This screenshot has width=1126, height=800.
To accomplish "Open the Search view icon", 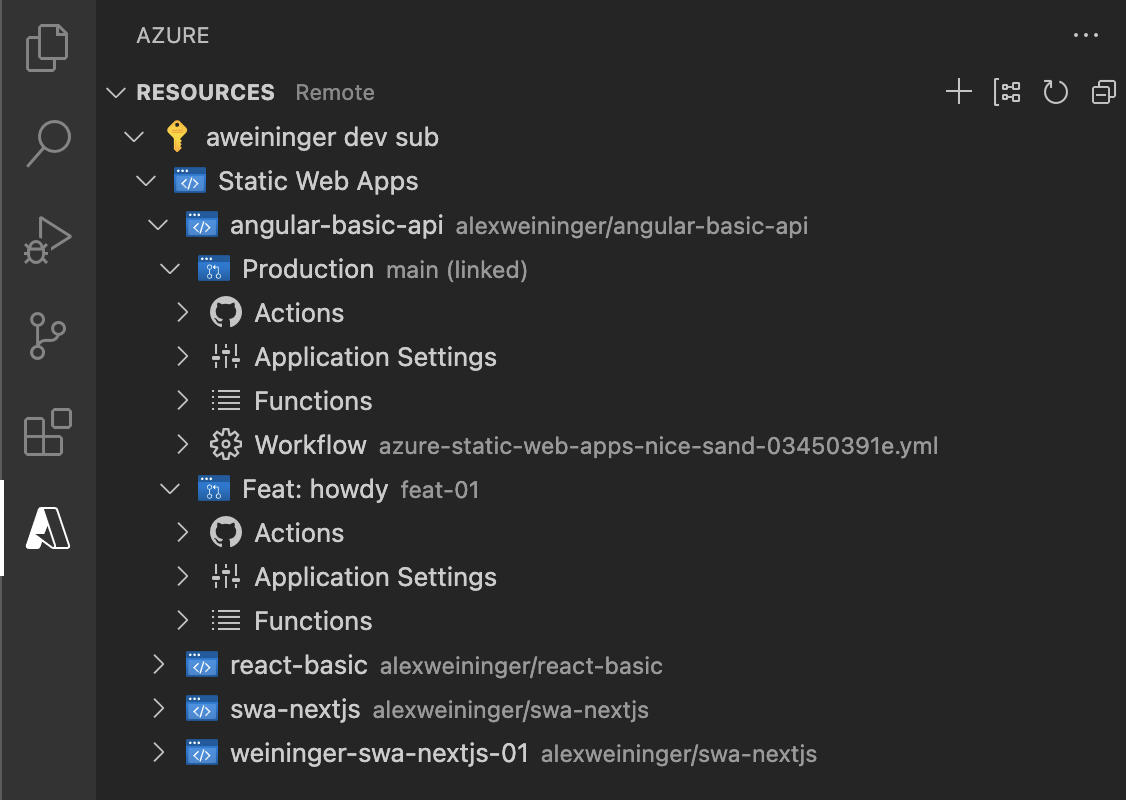I will point(48,143).
